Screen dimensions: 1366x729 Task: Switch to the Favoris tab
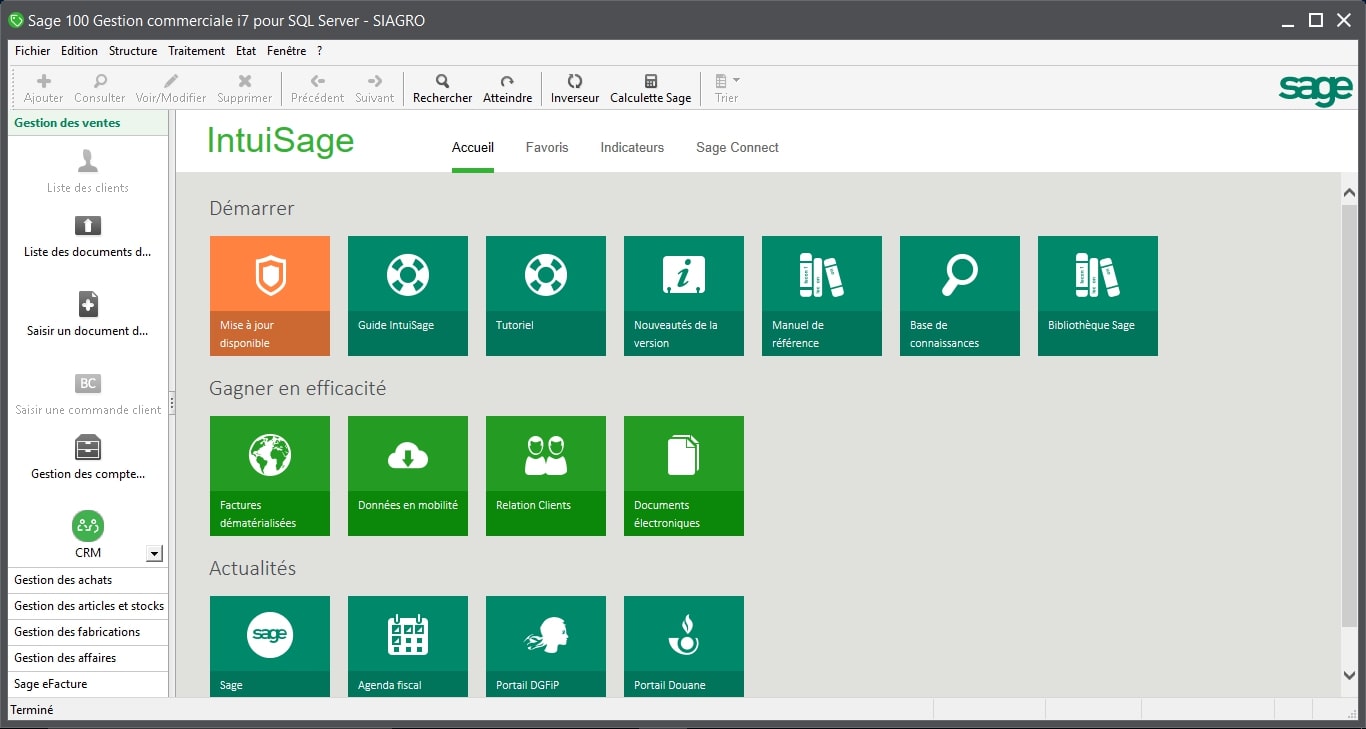click(x=547, y=147)
